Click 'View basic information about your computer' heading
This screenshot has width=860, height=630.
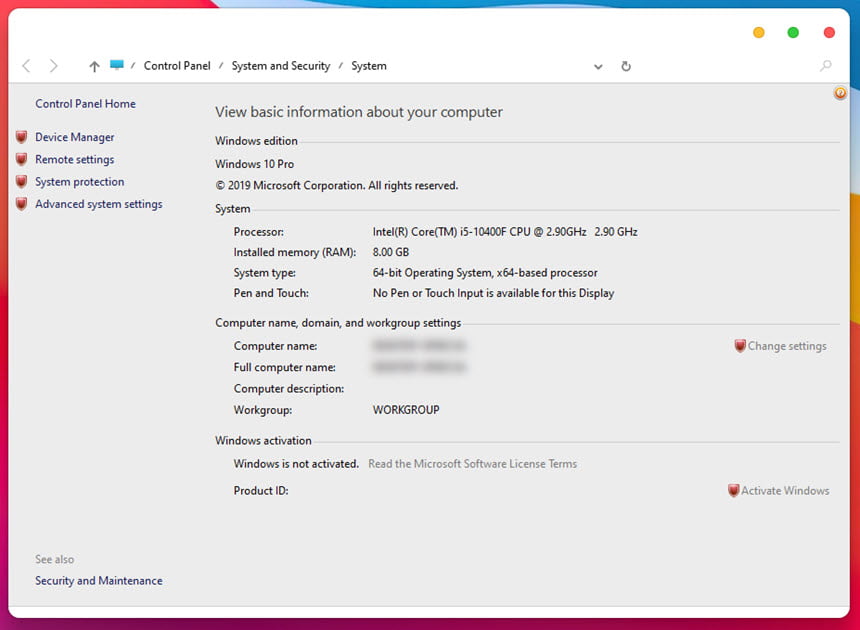coord(359,112)
